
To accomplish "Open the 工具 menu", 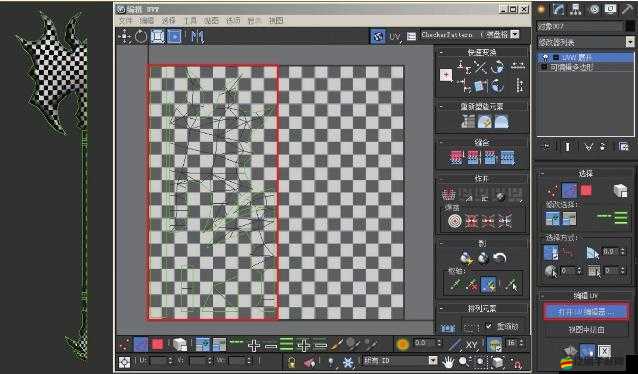I will pyautogui.click(x=190, y=20).
